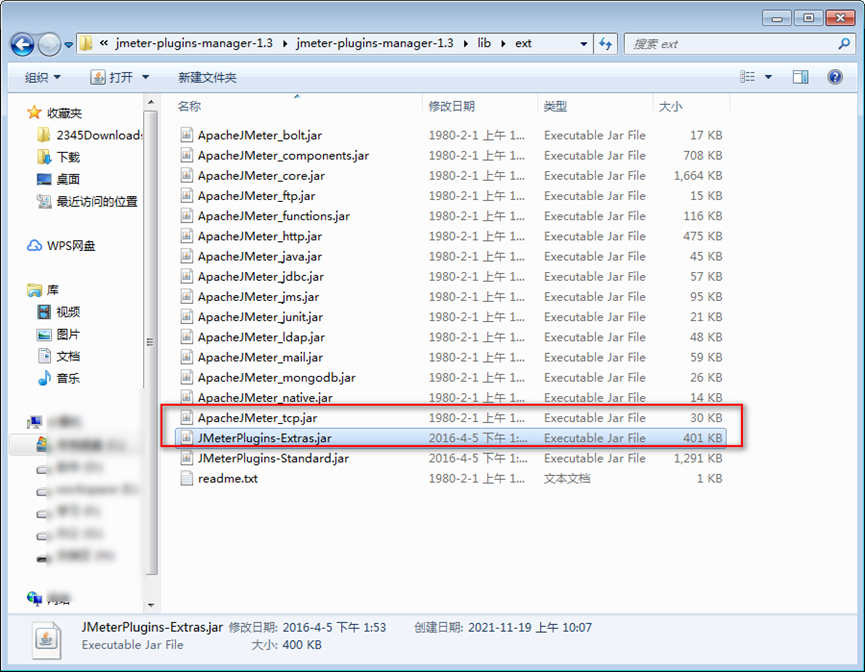
Task: Click the ApacheJMeter_http.jar file icon
Action: tap(186, 236)
